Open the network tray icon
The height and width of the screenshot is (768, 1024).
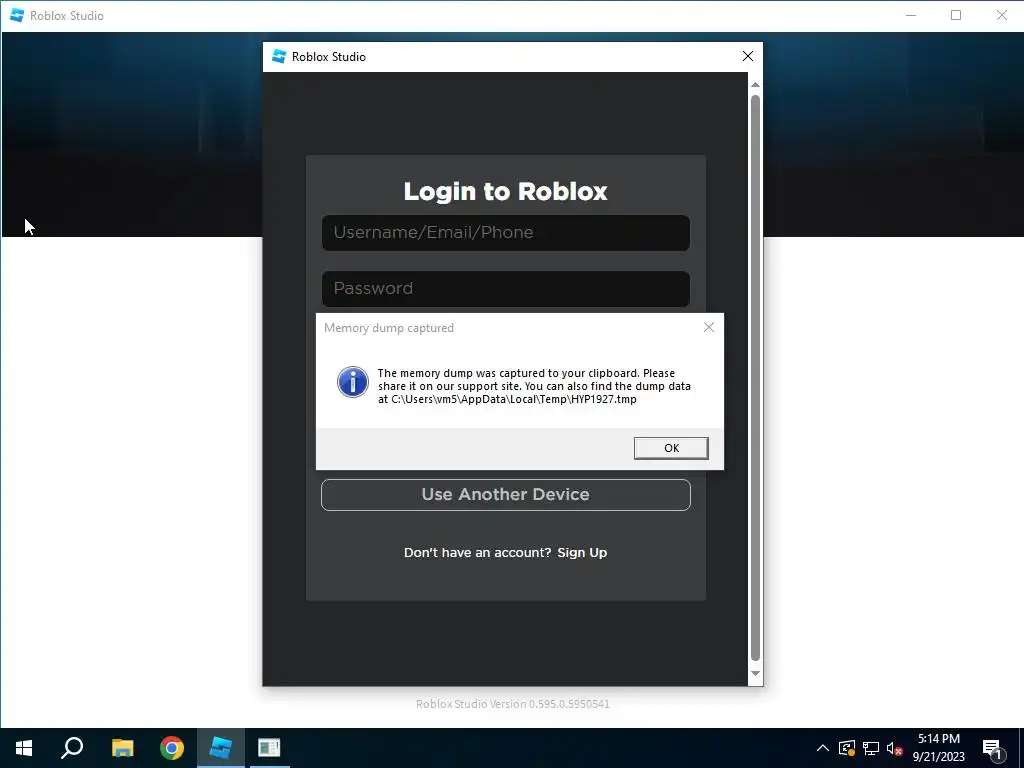(871, 748)
